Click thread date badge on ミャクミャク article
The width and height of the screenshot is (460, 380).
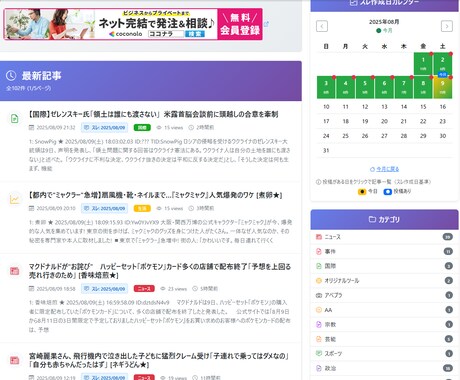click(x=104, y=208)
